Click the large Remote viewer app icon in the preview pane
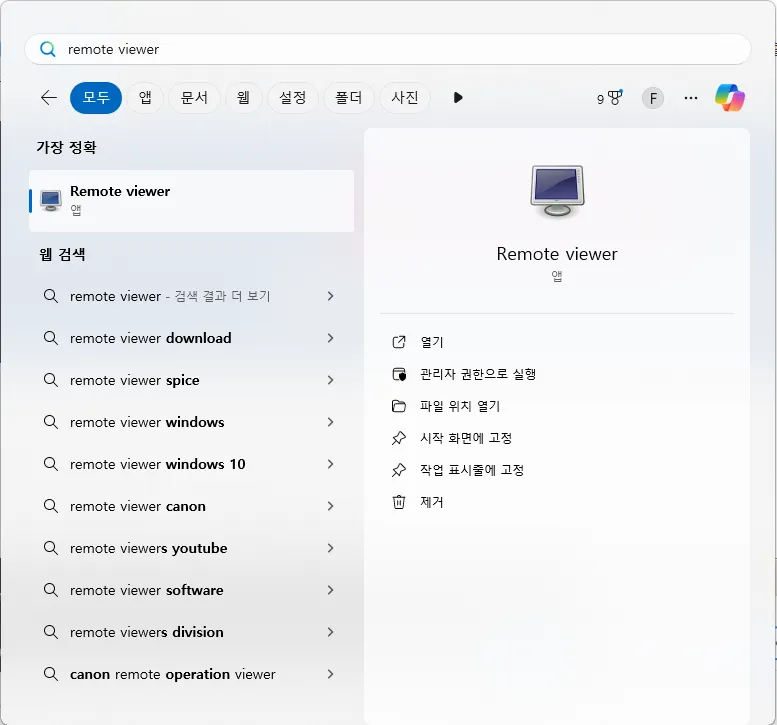The height and width of the screenshot is (725, 777). point(557,191)
